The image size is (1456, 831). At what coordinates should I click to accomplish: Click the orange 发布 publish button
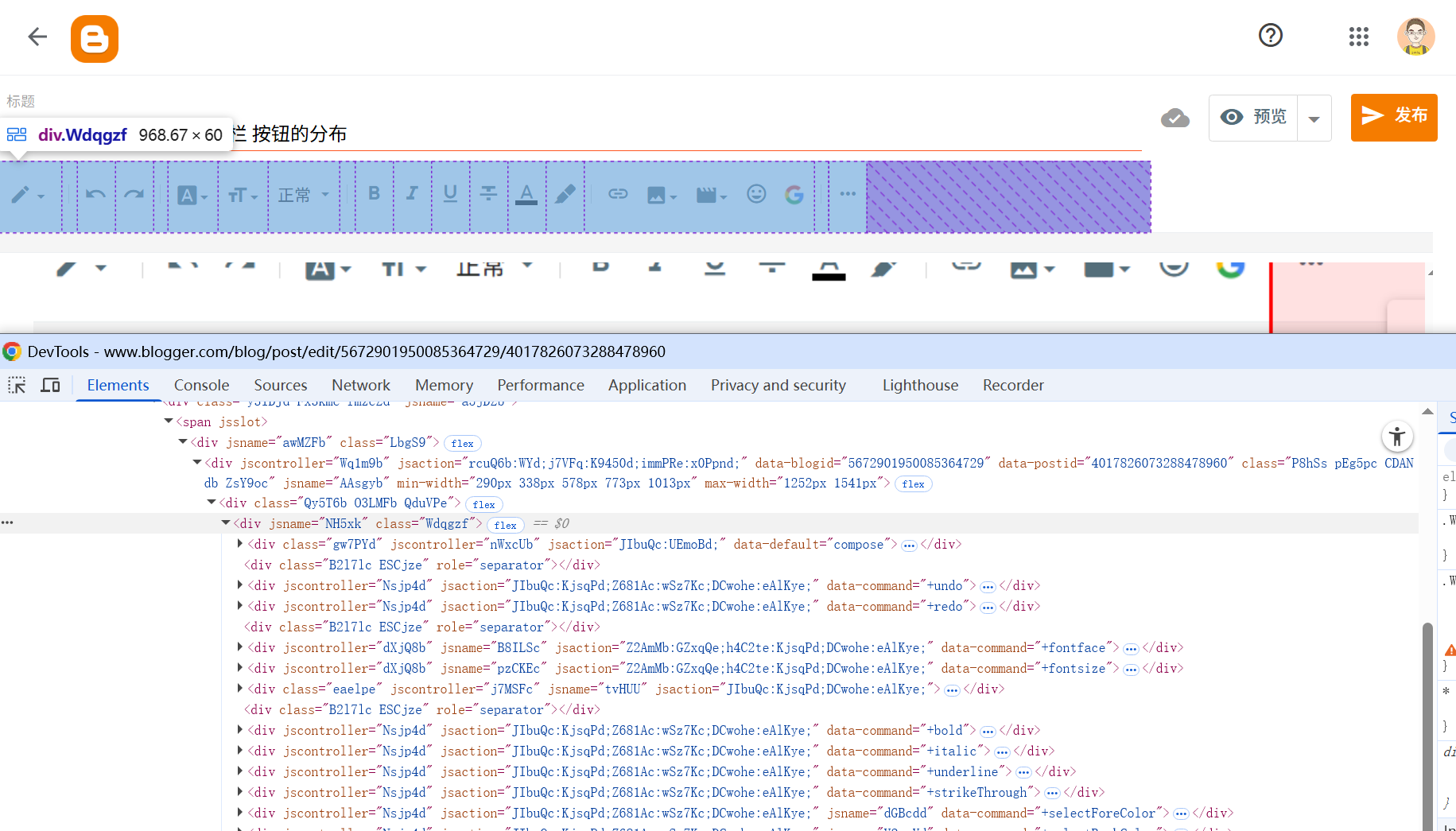(x=1393, y=117)
